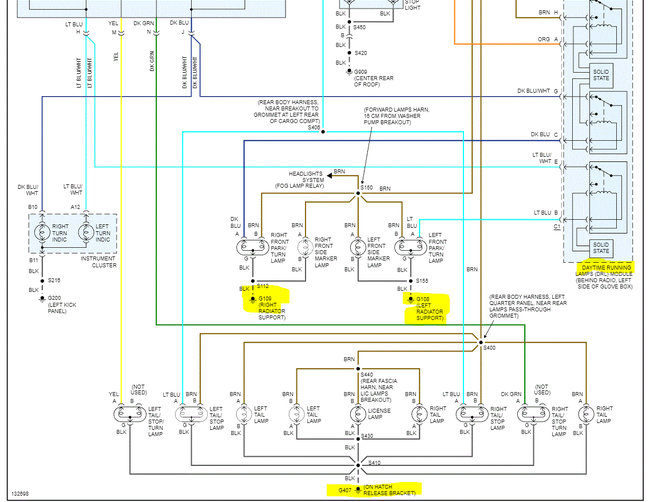Viewport: 650px width, 502px height.
Task: Click the DK BLU/WHT G wire label
Action: click(x=537, y=91)
